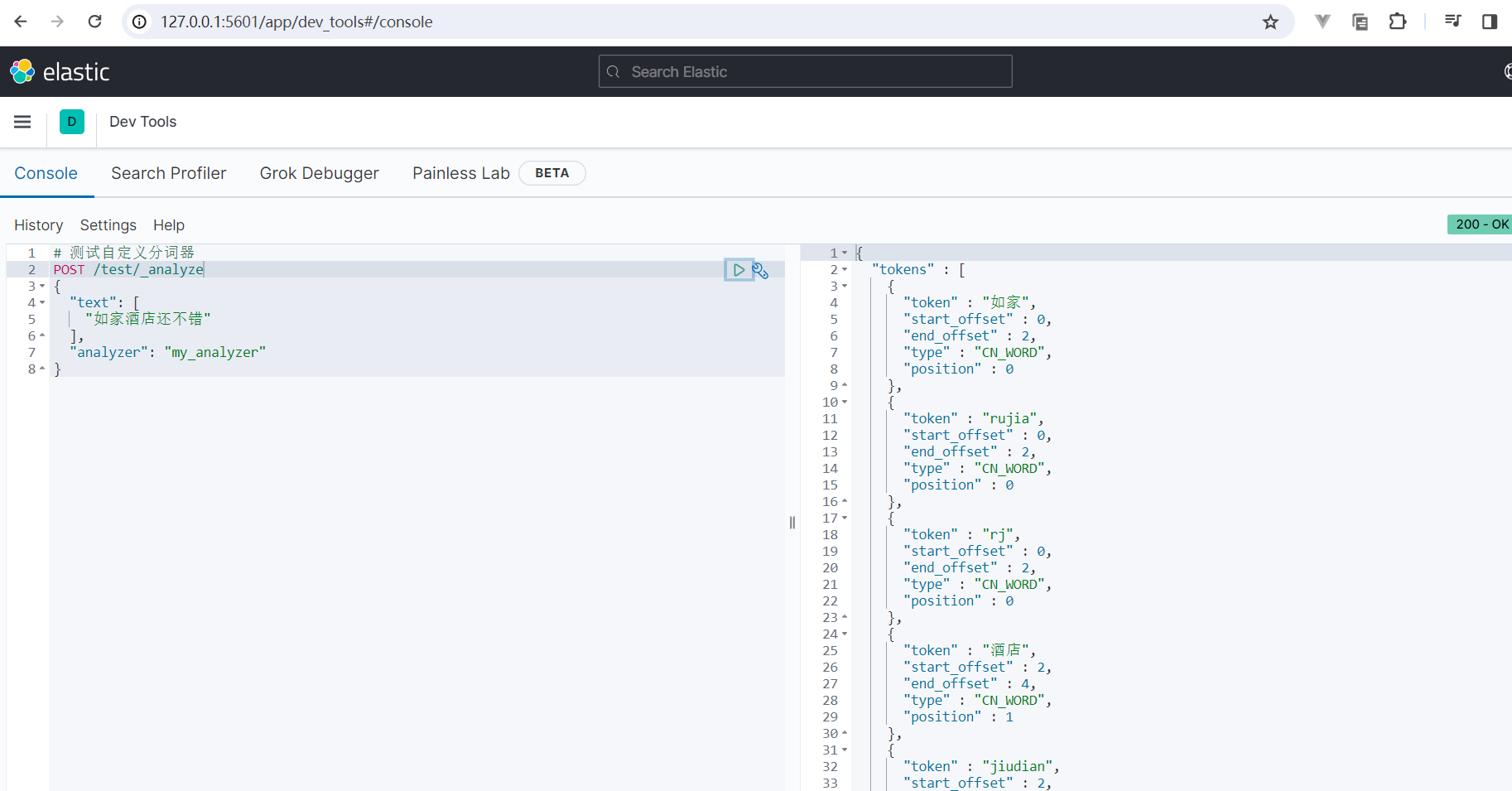1512x791 pixels.
Task: Bookmark this page with the star icon
Action: 1270,22
